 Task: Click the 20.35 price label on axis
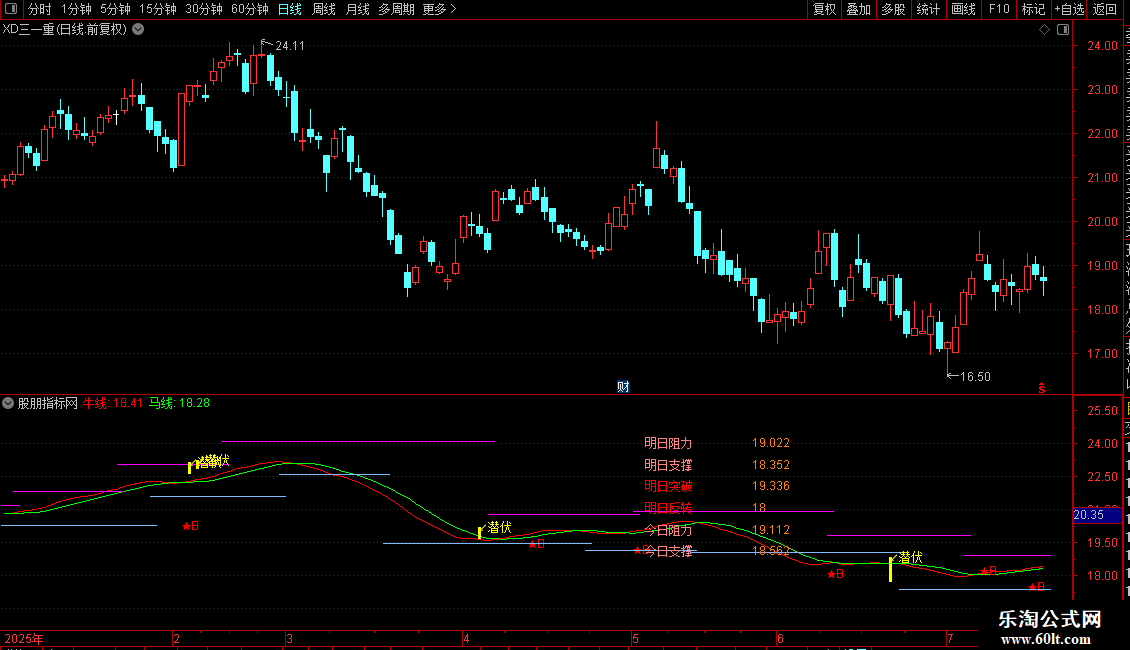pos(1097,515)
